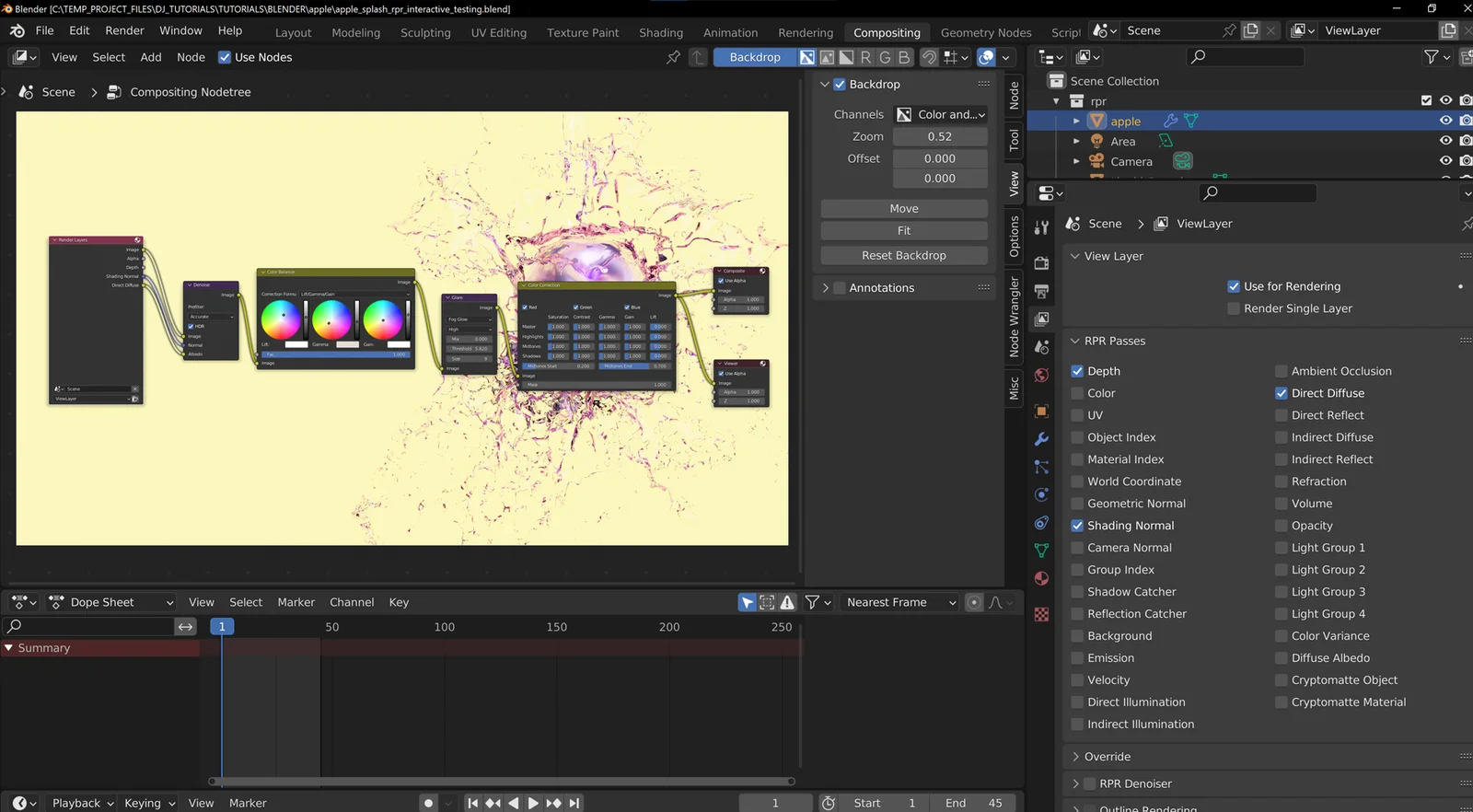Open the Object properties tab icon

[1041, 412]
